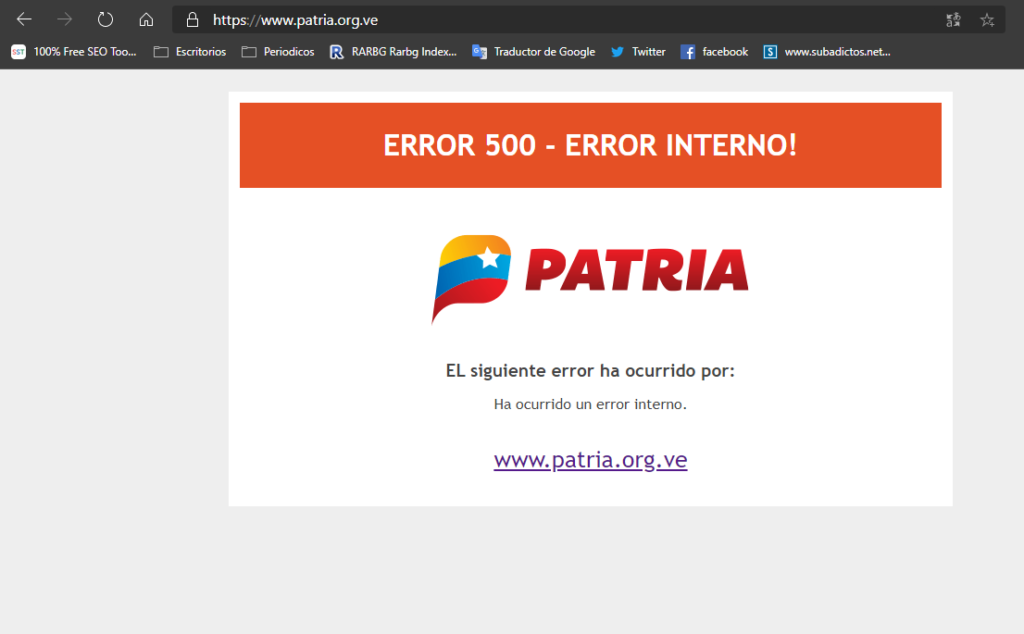The image size is (1024, 634).
Task: Expand the Periodicos bookmarks folder
Action: pos(278,52)
